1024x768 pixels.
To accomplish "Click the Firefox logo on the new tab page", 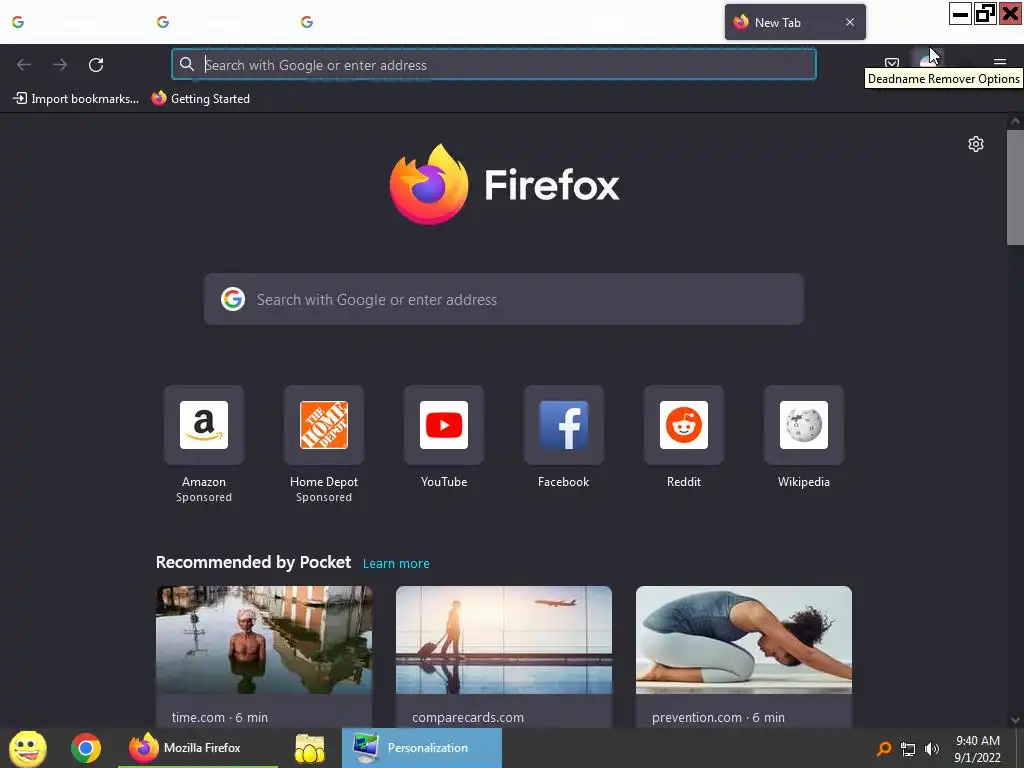I will 428,184.
